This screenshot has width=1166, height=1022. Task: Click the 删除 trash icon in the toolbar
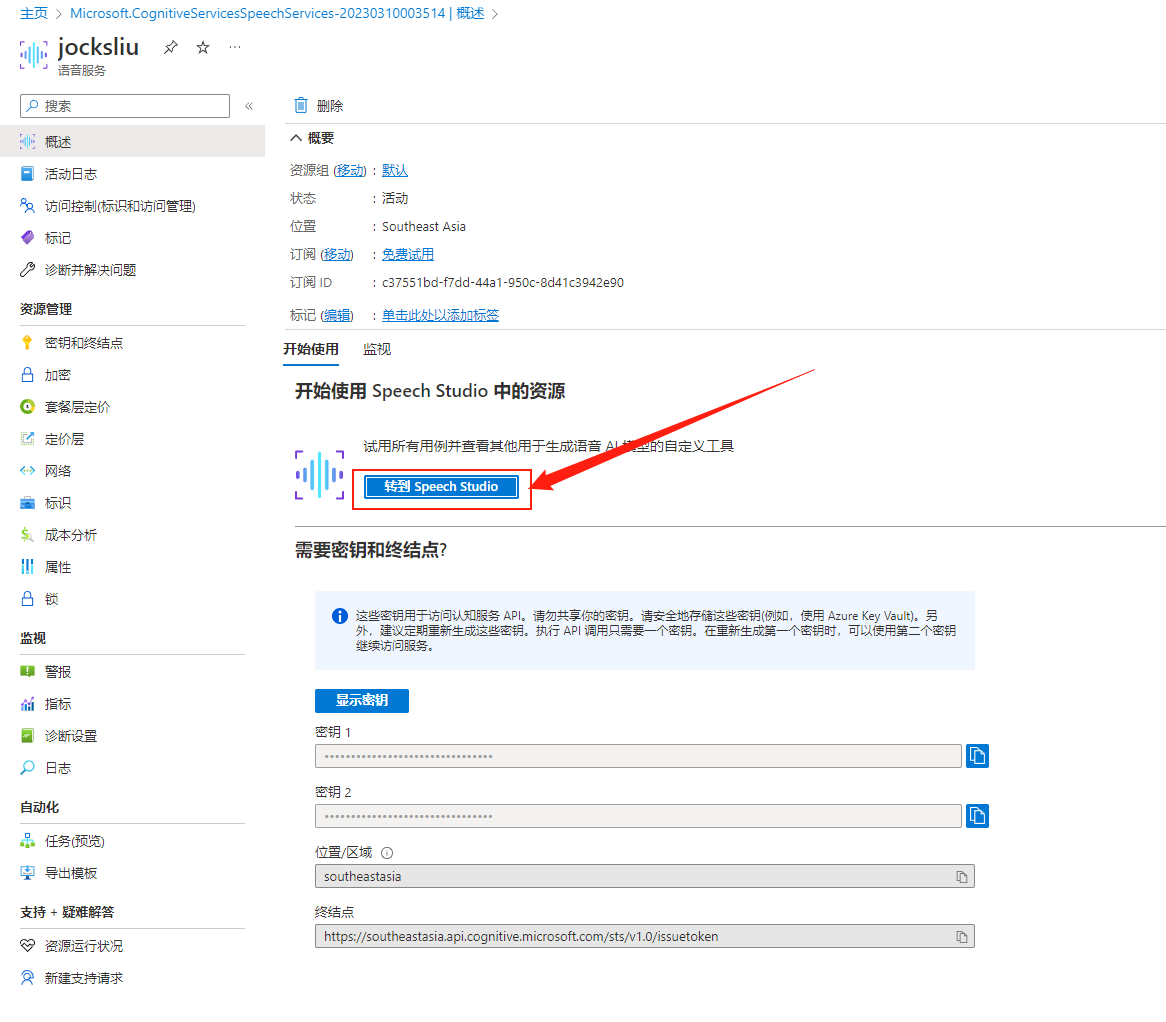click(x=300, y=105)
